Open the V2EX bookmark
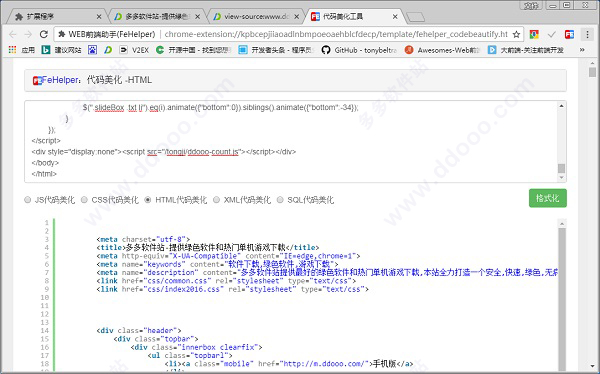600x374 pixels. coord(134,50)
